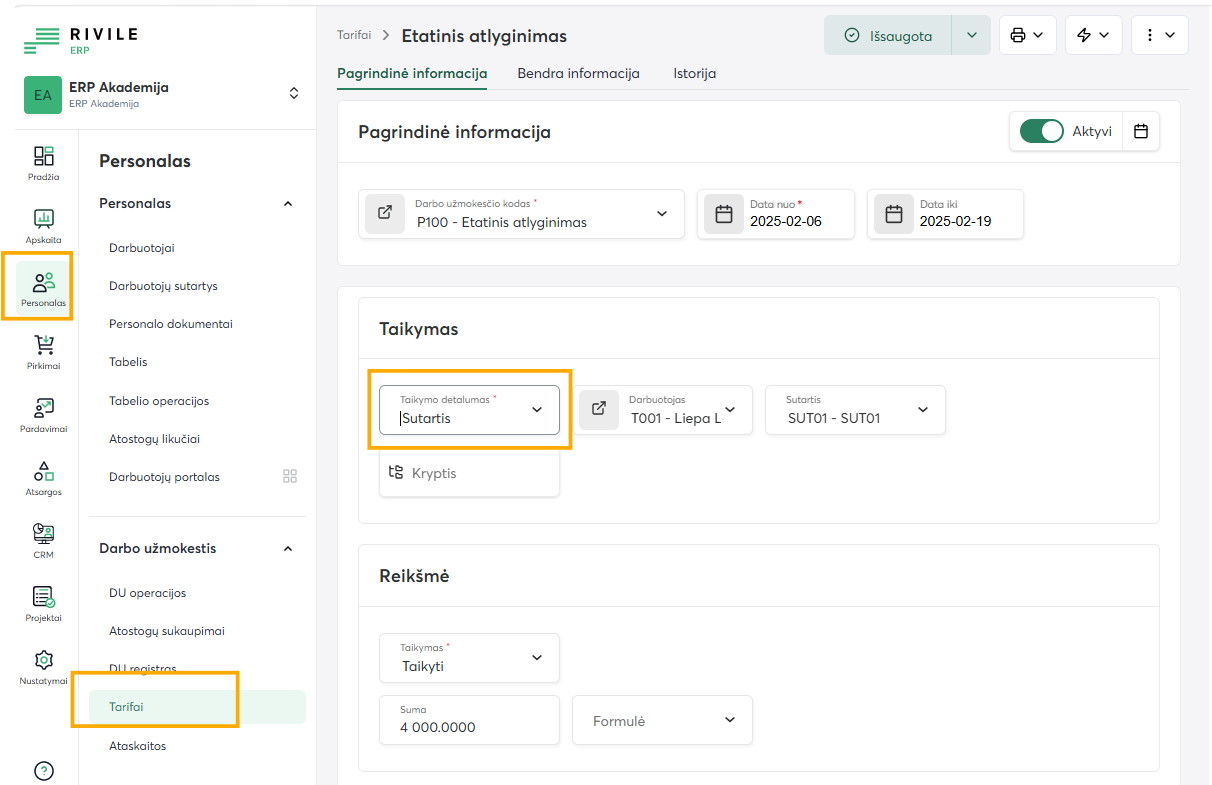Open Darbuotojų sutartys in sidebar
1212x785 pixels.
point(163,286)
